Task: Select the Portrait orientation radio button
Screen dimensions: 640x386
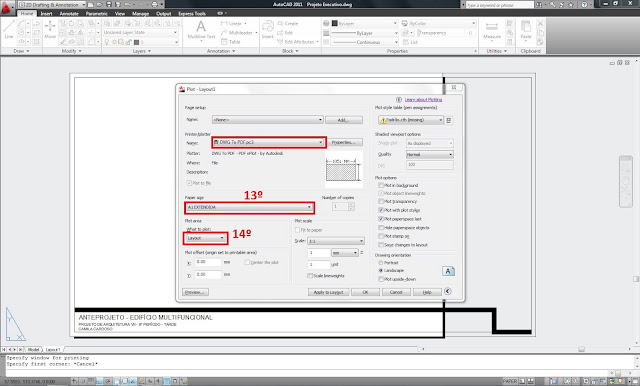Action: (380, 263)
